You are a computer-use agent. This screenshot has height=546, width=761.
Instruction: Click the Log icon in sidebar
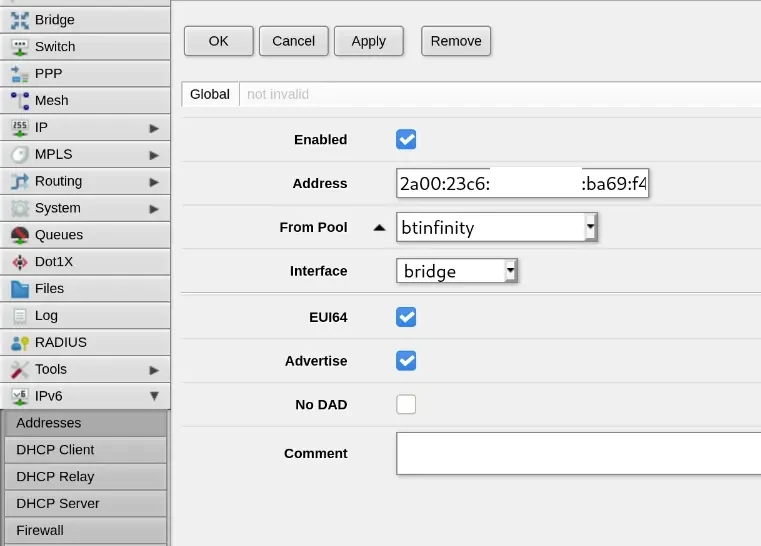[19, 316]
